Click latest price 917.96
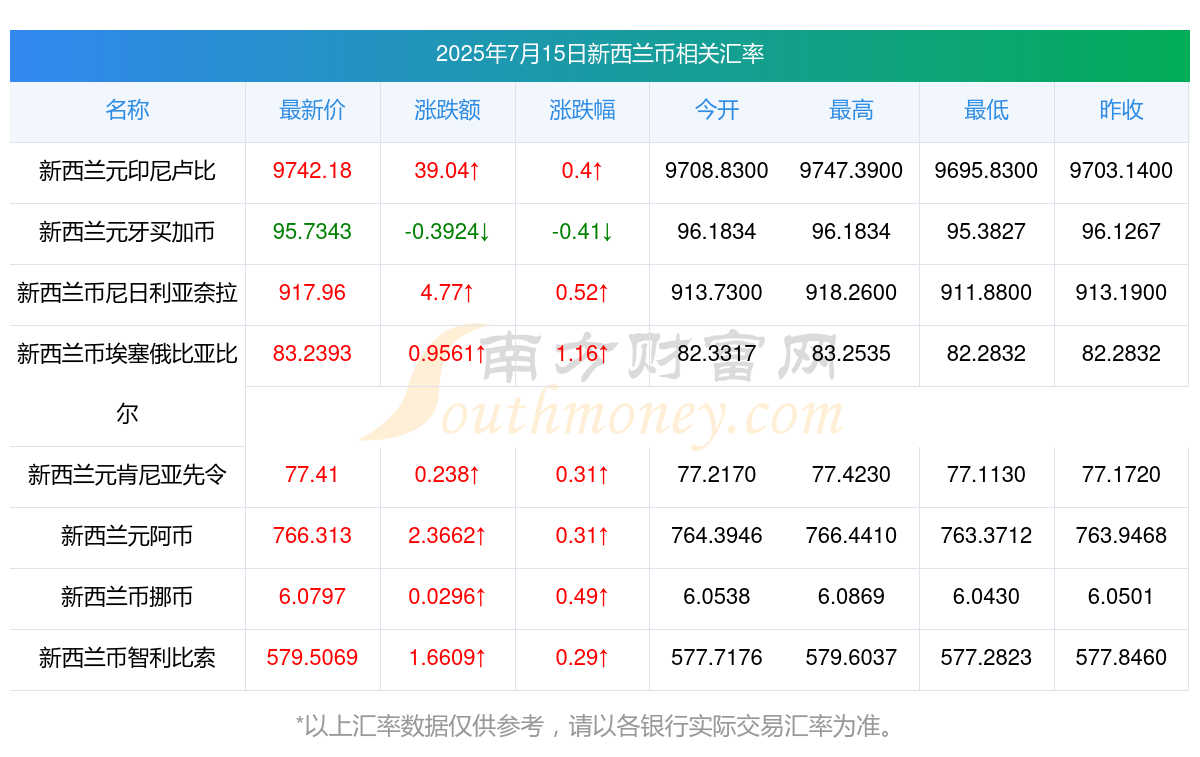1200x757 pixels. tap(312, 293)
